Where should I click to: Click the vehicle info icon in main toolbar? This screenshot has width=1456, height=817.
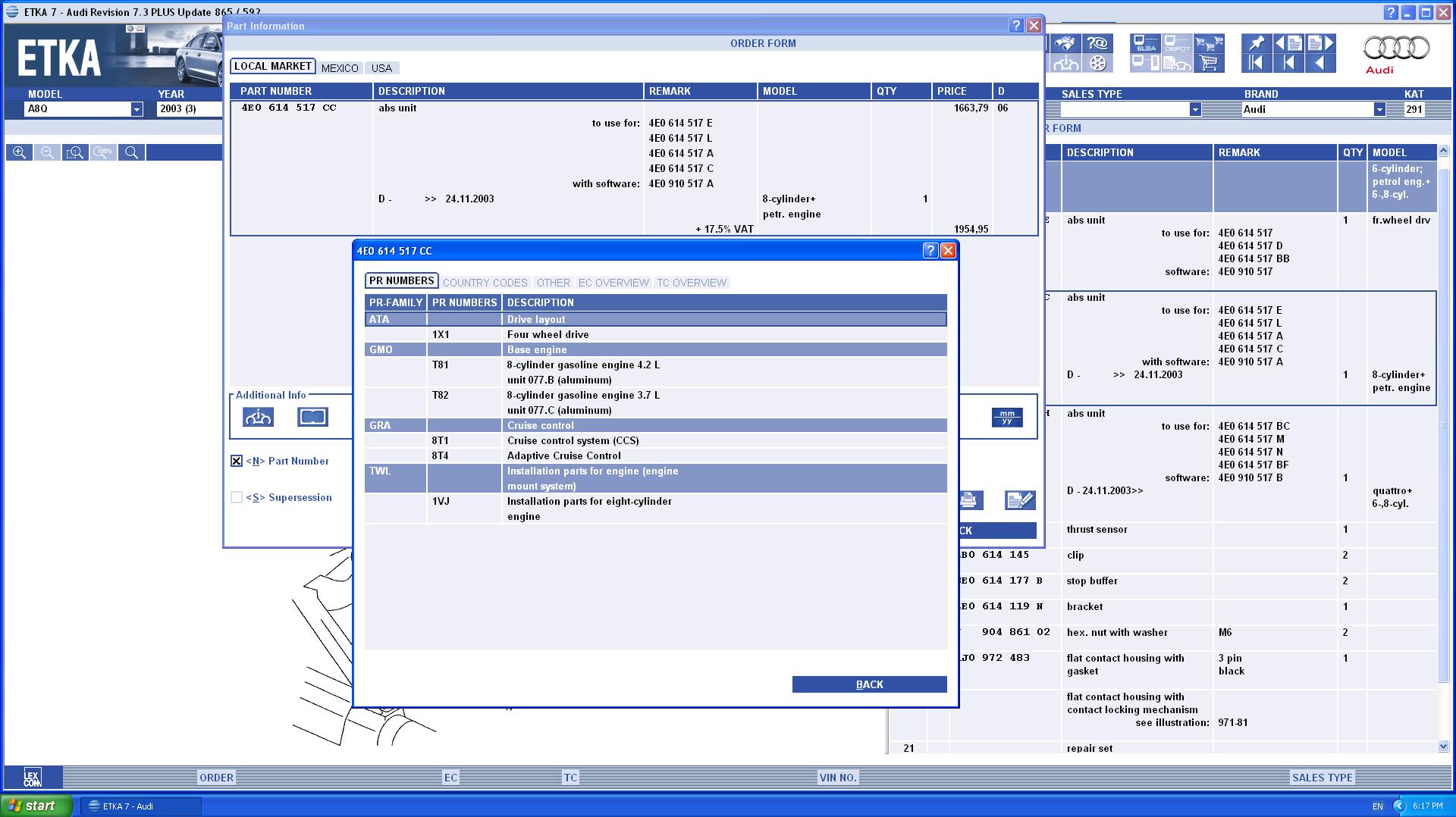click(x=1065, y=64)
